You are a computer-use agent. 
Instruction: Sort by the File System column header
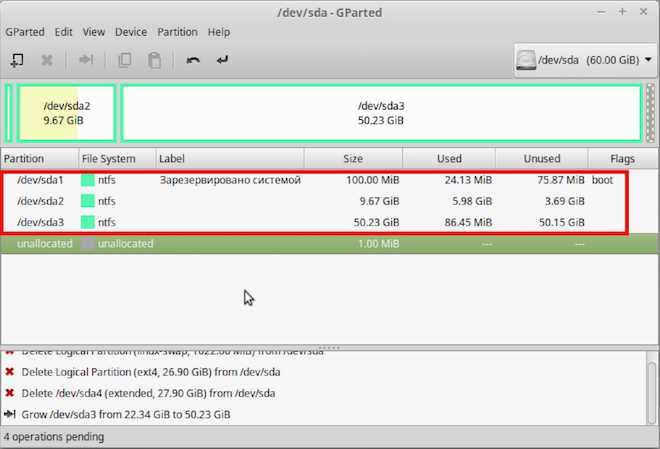(x=117, y=159)
